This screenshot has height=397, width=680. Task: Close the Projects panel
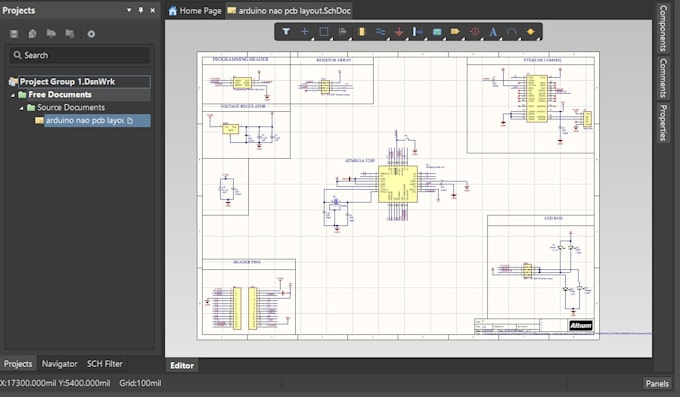(153, 10)
